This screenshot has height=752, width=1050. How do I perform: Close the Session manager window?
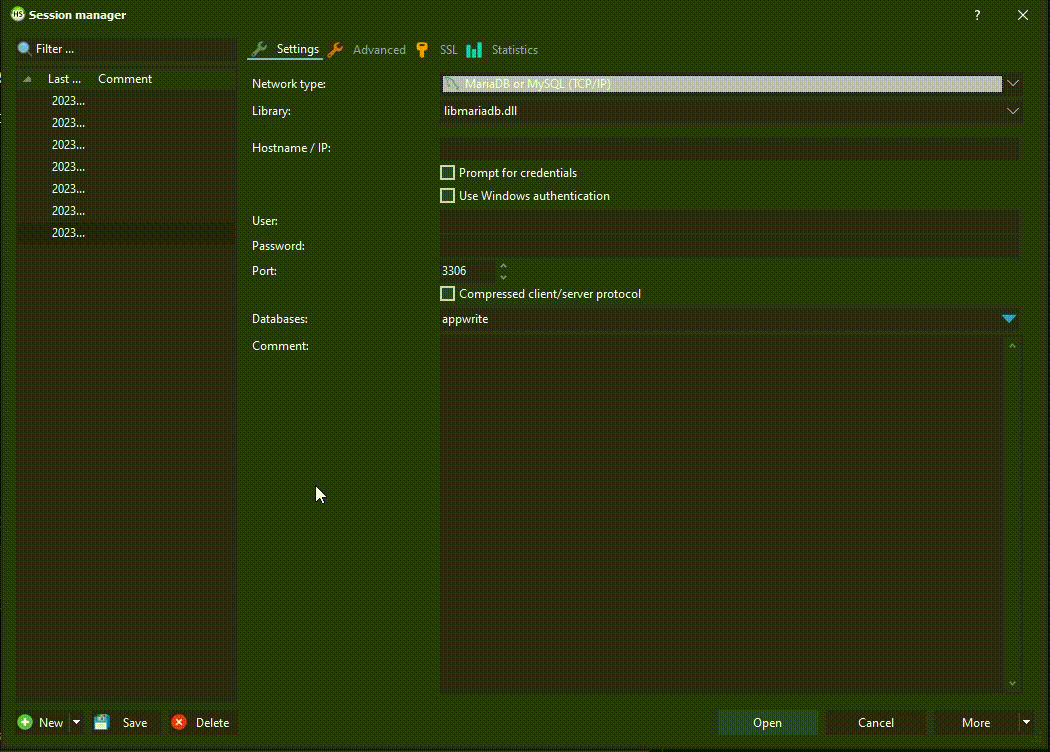pos(1023,15)
